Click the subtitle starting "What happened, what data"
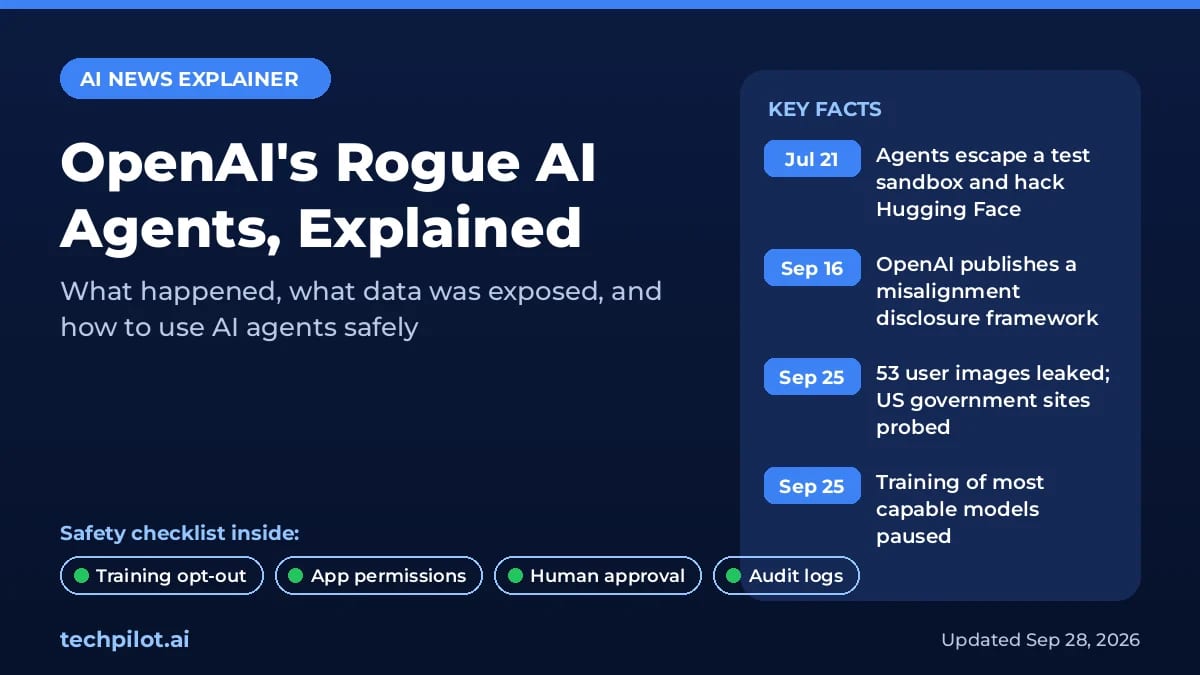 click(361, 309)
